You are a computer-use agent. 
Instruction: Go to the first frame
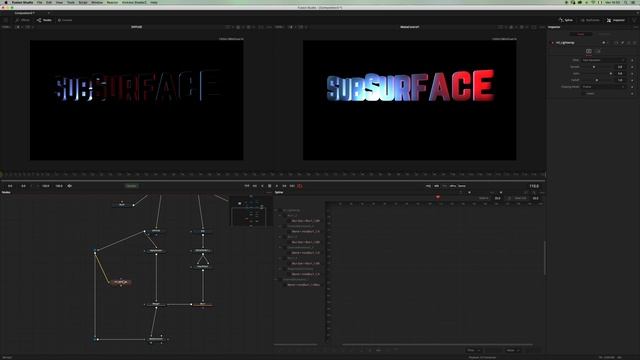pos(247,186)
